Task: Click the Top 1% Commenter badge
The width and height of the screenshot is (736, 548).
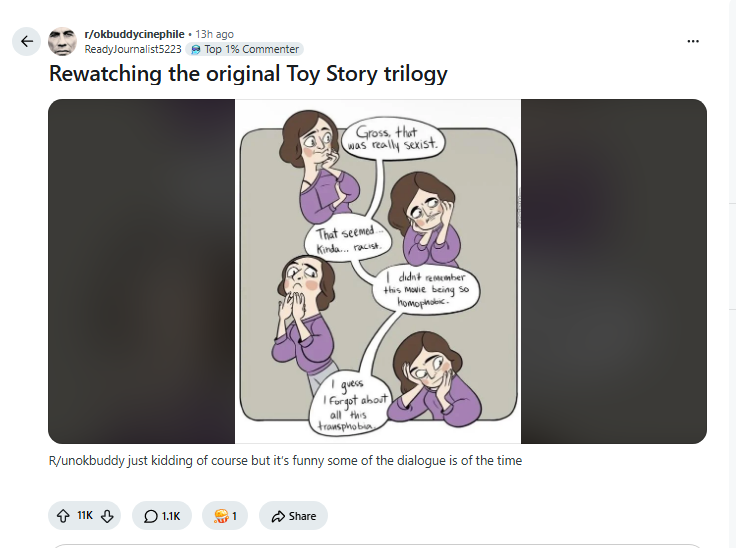Action: tap(245, 49)
